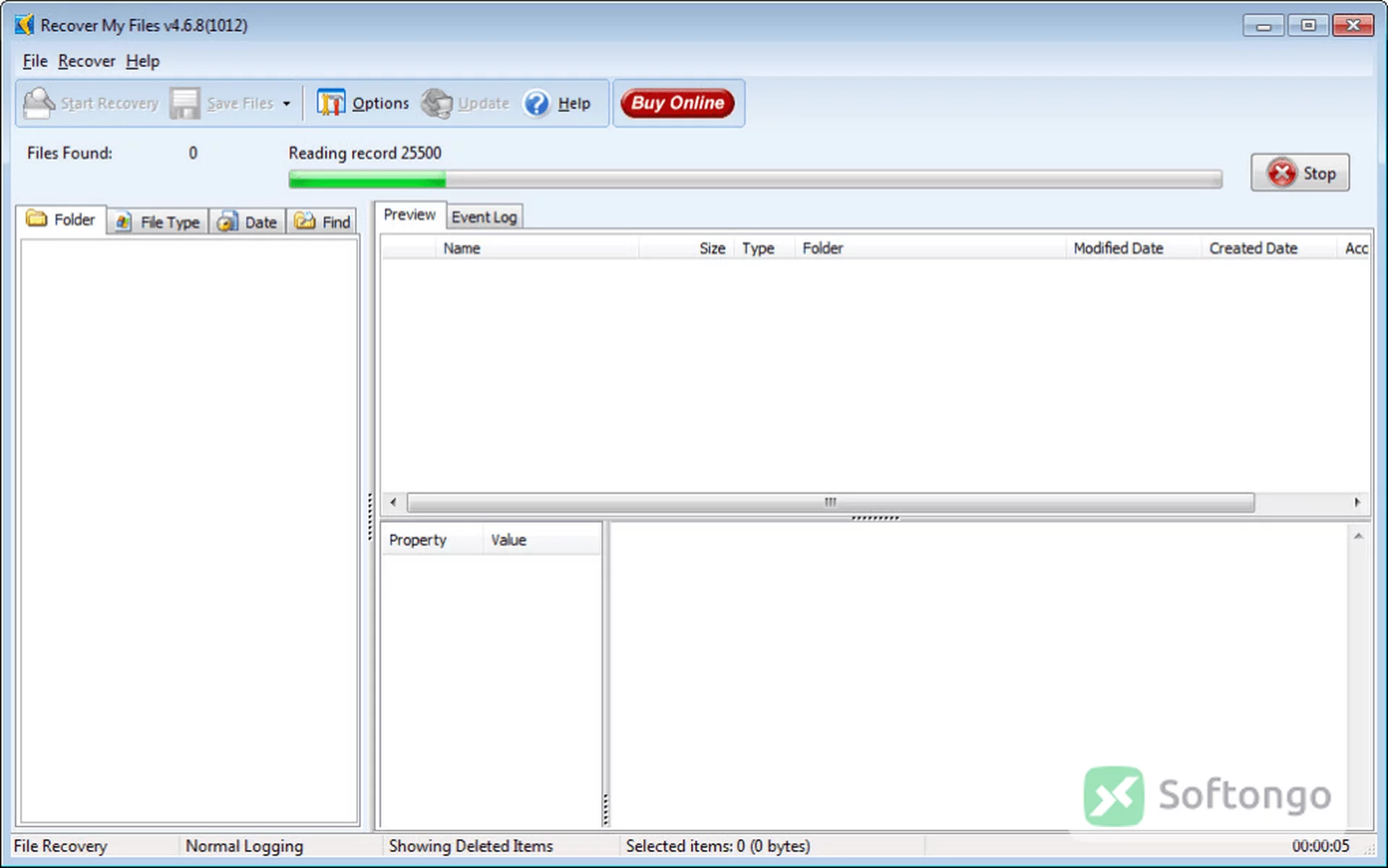
Task: Sort by Modified Date column header
Action: click(1134, 248)
